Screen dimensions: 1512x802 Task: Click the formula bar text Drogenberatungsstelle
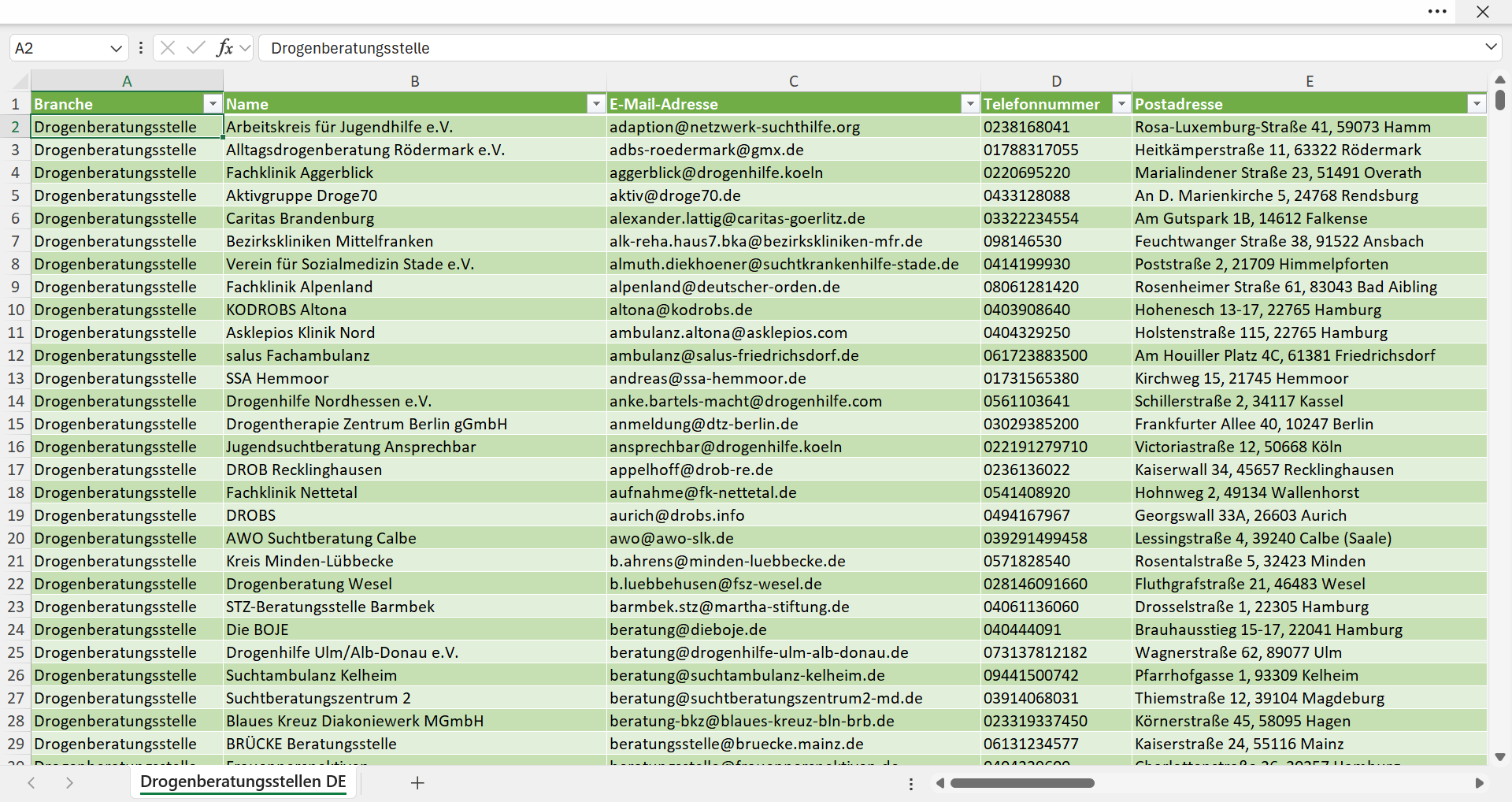[x=350, y=48]
